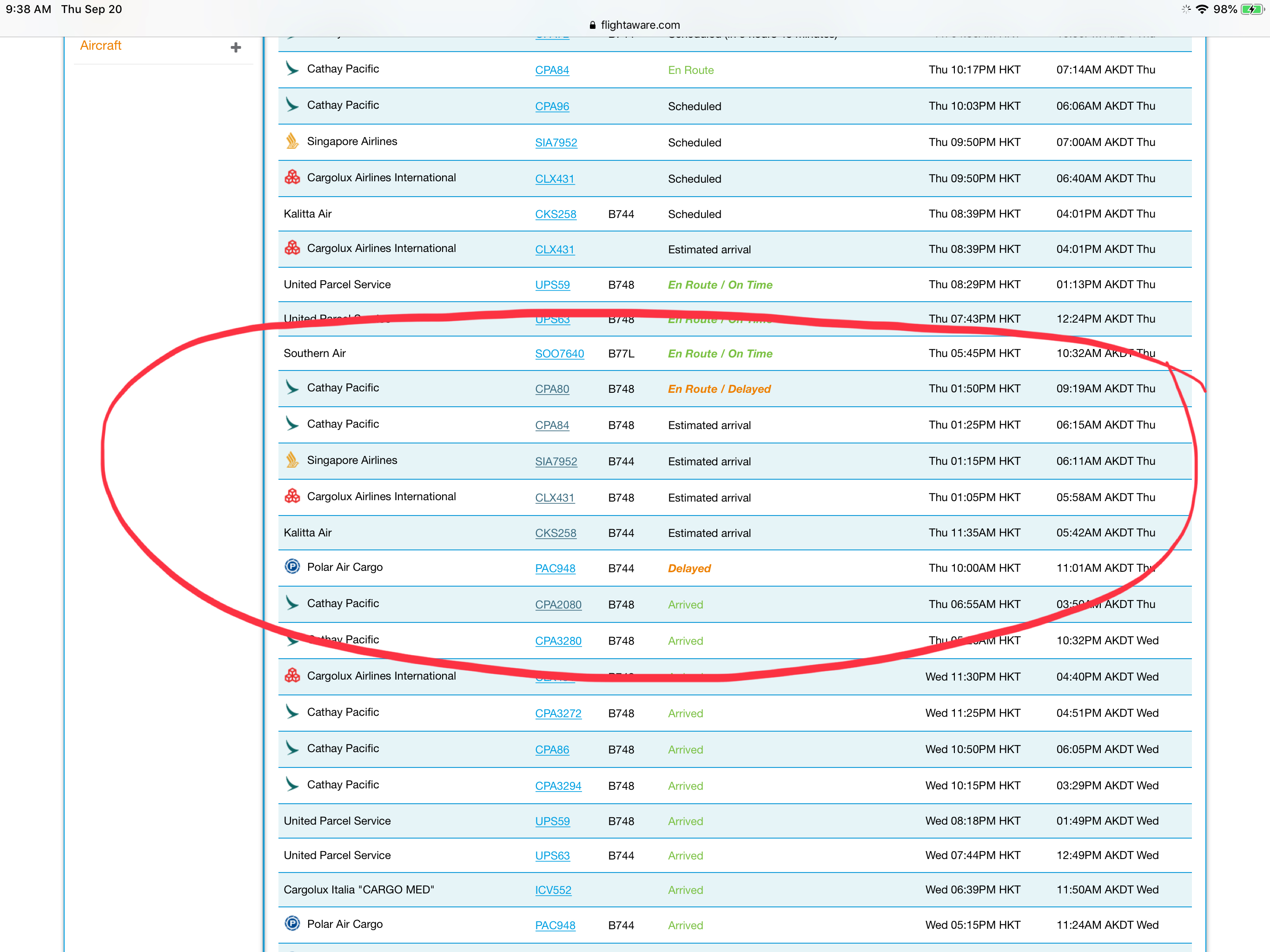Select 'United Parcel Service' in UPS59 En Route row

(x=337, y=284)
